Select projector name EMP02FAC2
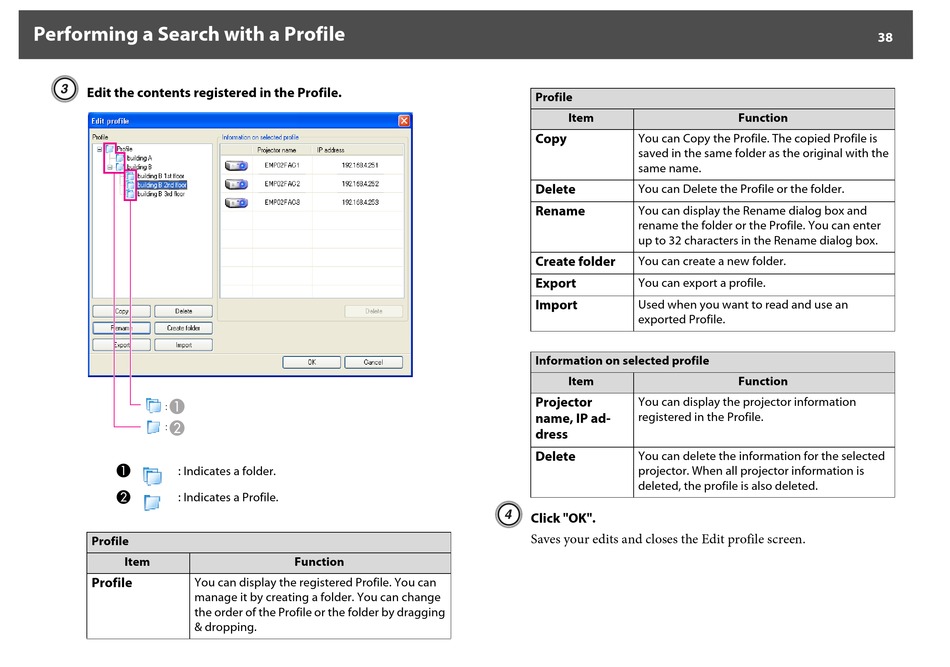 point(282,184)
